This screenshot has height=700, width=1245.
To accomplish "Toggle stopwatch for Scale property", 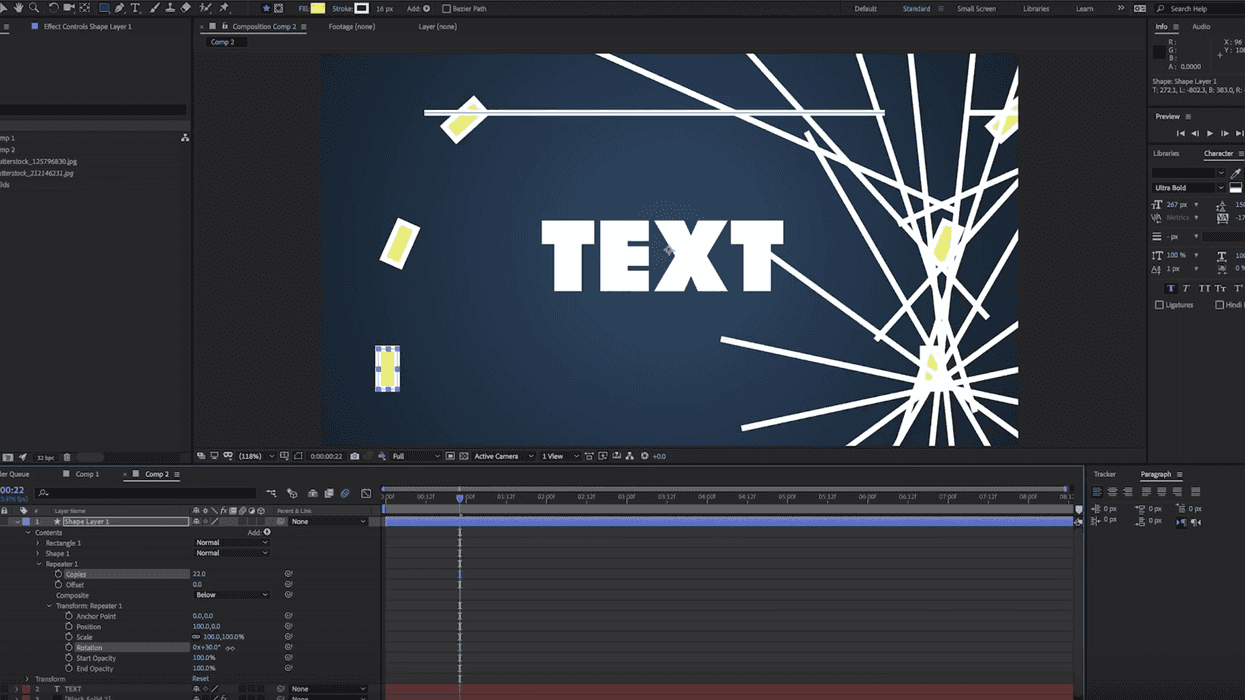I will click(x=68, y=637).
